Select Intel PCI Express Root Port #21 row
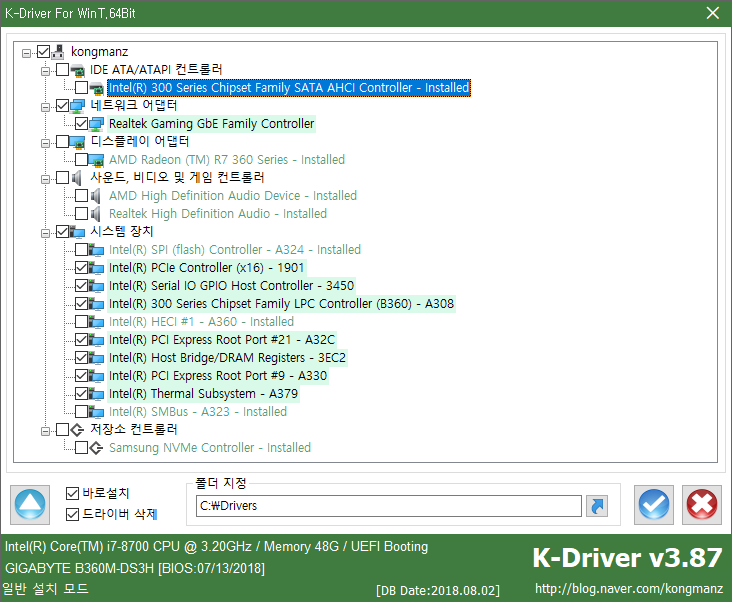Image resolution: width=732 pixels, height=602 pixels. point(222,340)
